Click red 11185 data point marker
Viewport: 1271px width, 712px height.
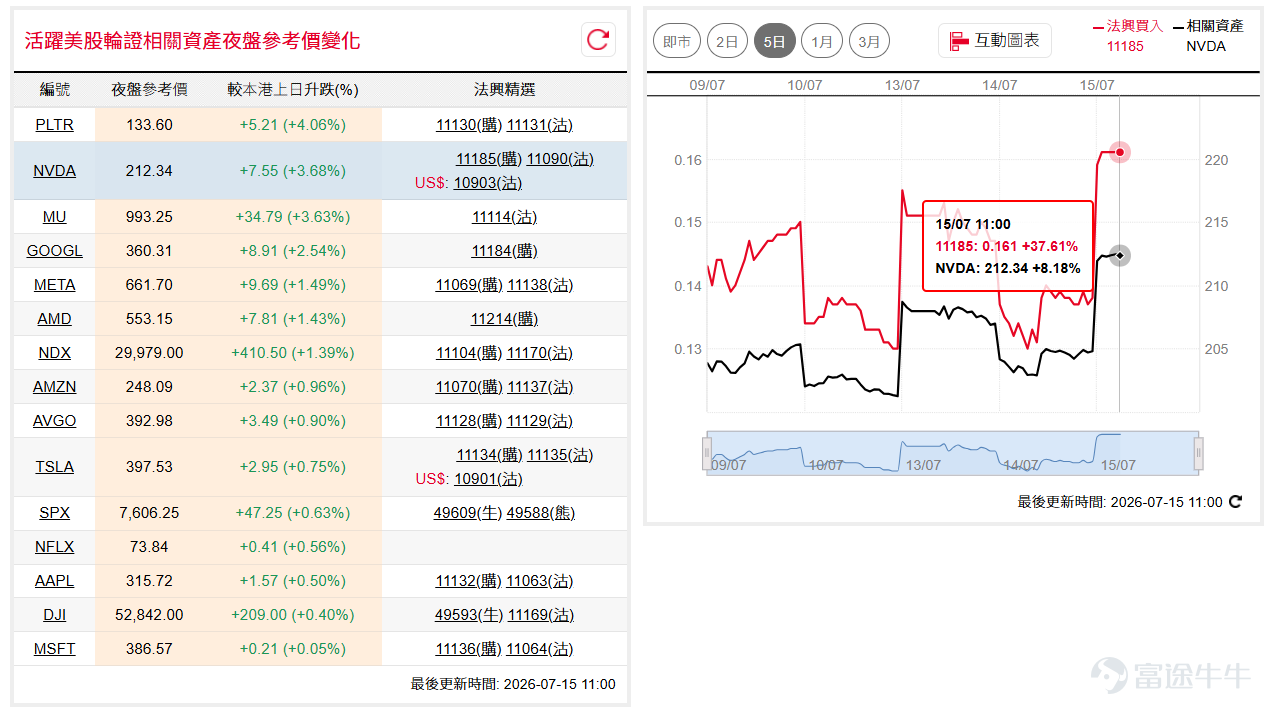coord(1120,153)
